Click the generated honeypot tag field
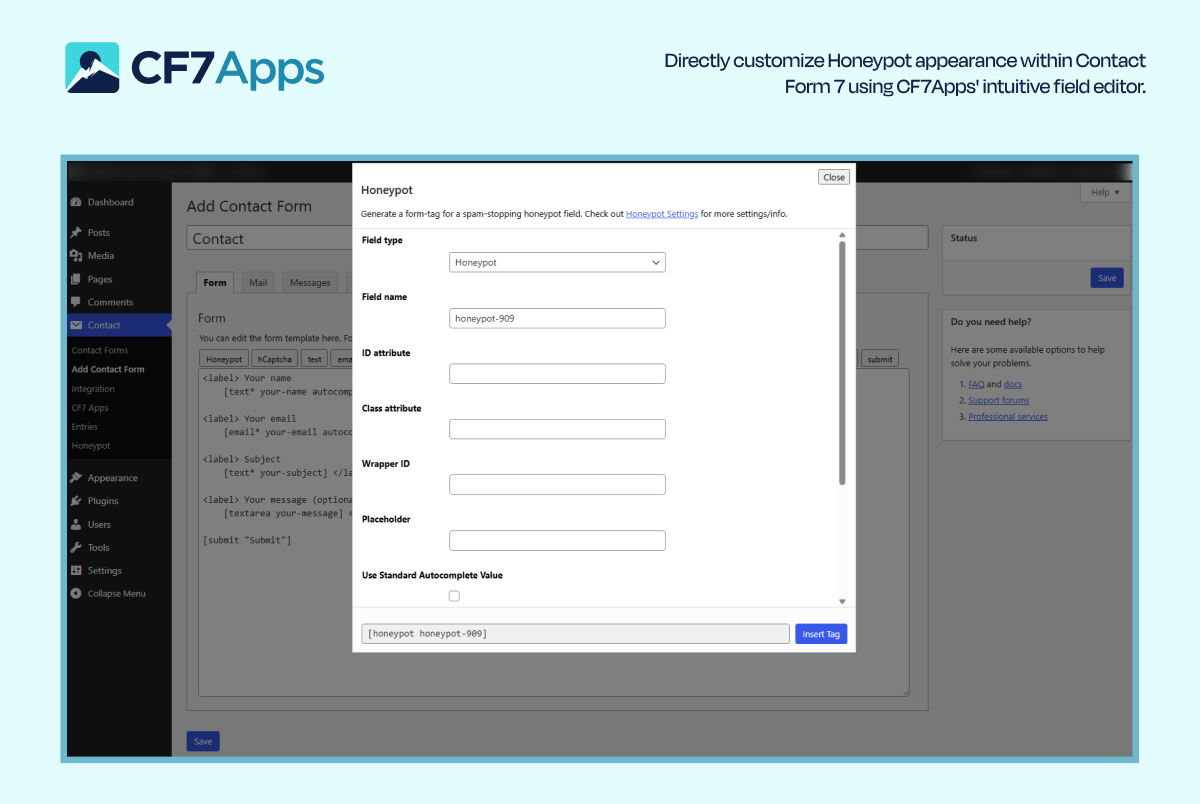This screenshot has height=804, width=1200. point(575,634)
